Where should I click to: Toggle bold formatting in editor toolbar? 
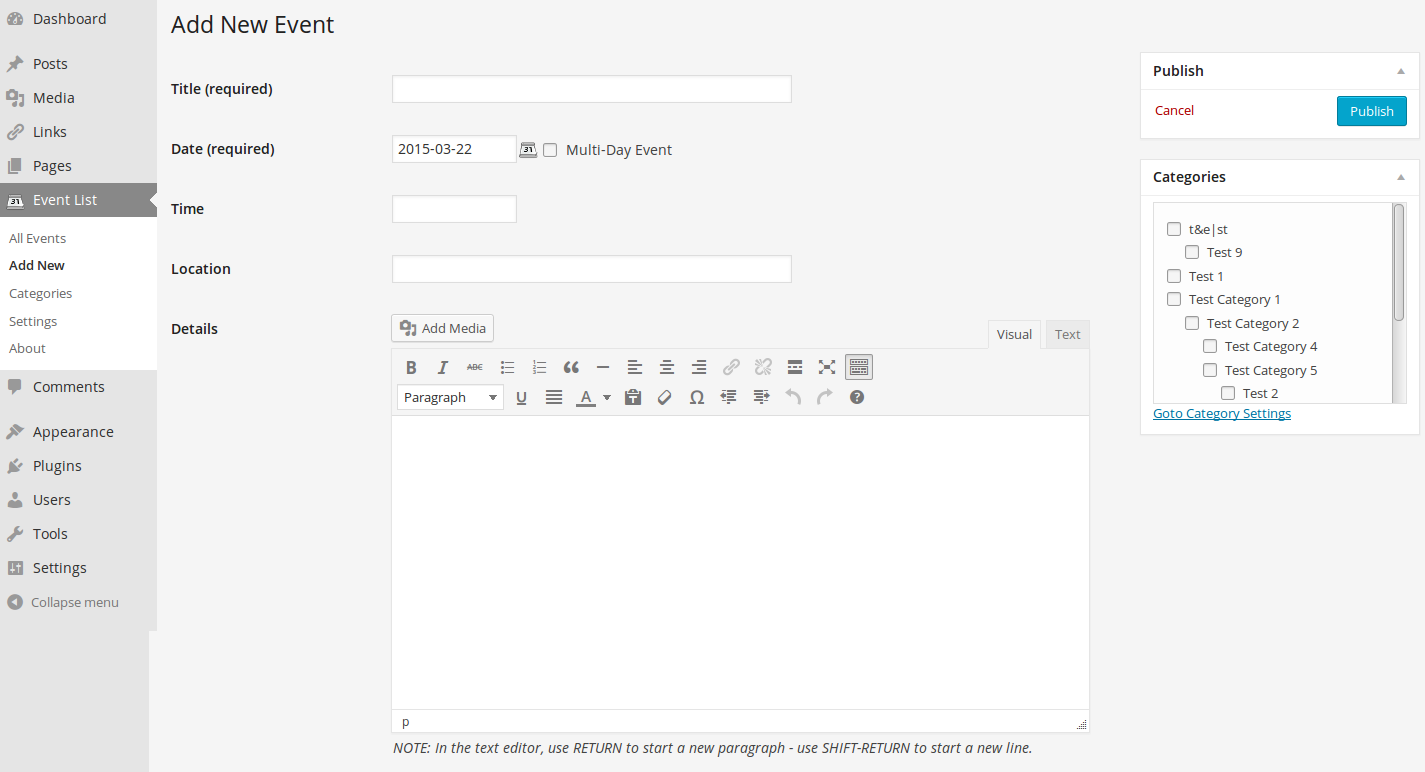(411, 367)
